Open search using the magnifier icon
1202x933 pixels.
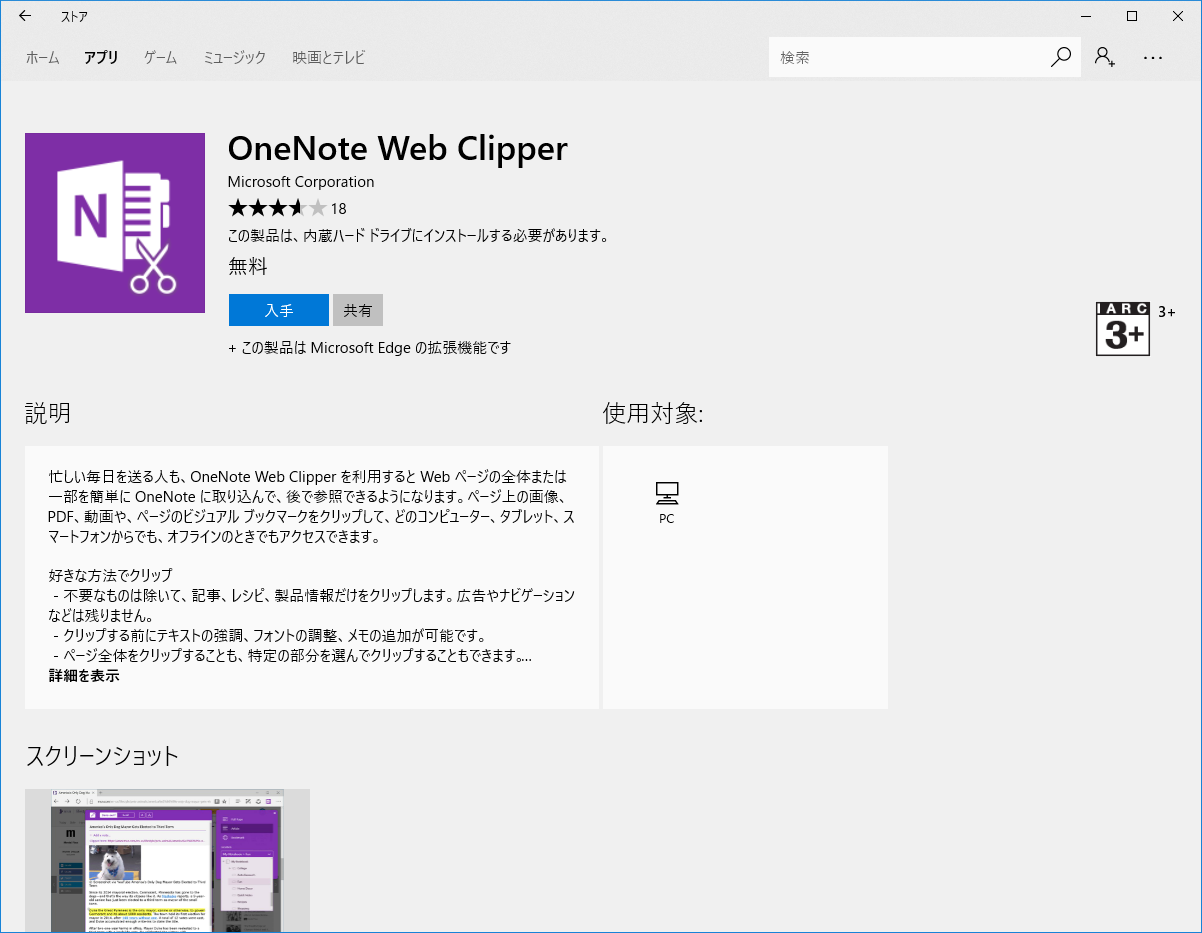(1059, 57)
